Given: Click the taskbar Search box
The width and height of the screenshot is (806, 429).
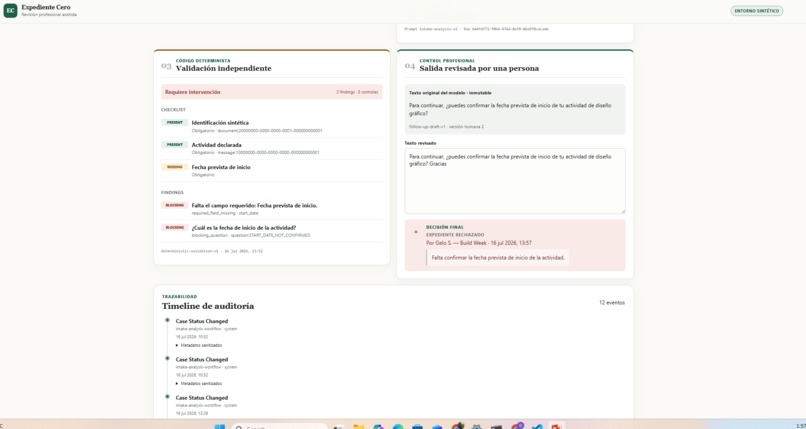Looking at the screenshot, I should pyautogui.click(x=279, y=426).
